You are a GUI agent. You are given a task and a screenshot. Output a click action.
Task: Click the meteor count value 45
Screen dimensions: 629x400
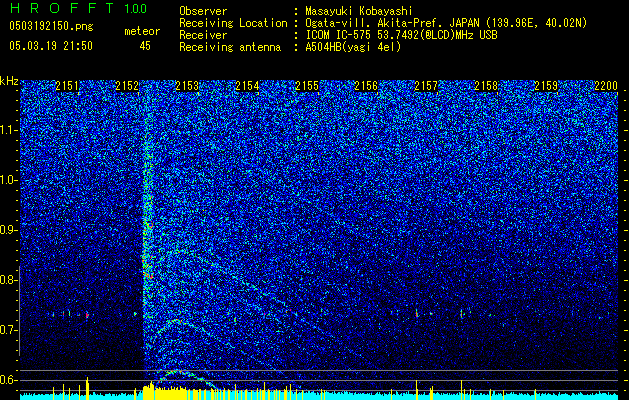coord(145,46)
